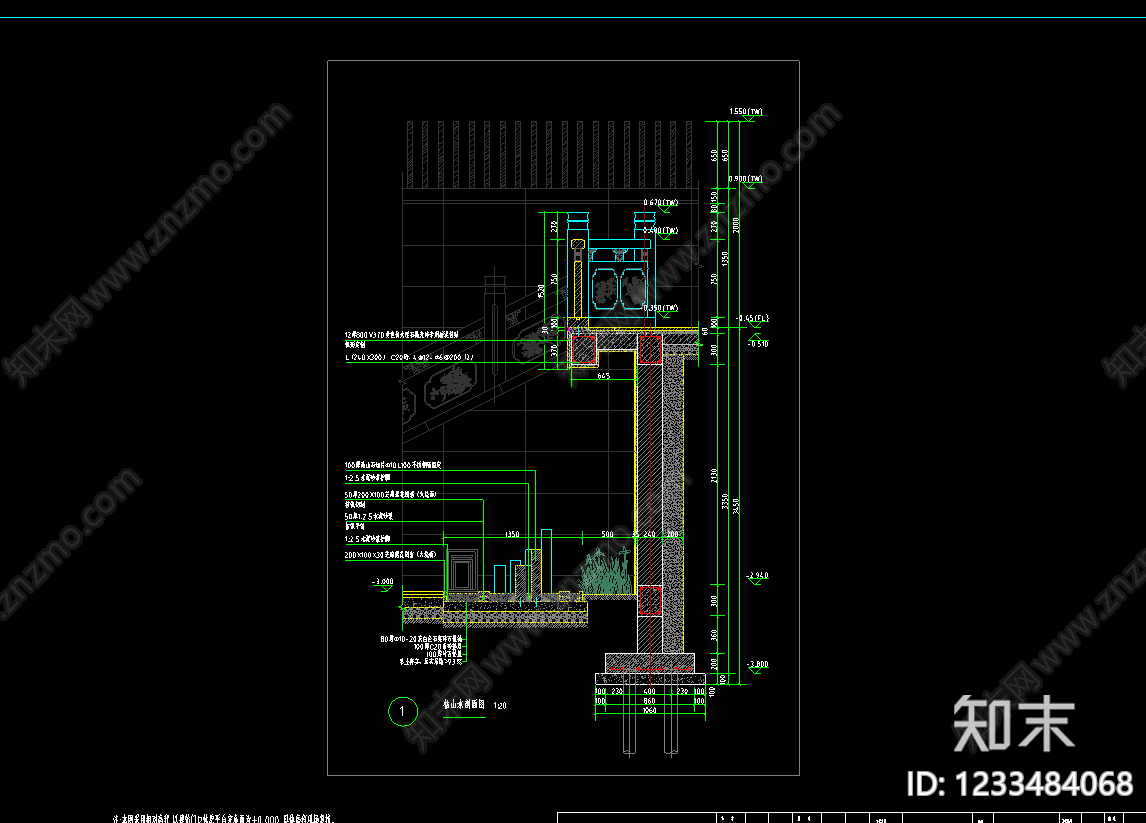Click the C20 concrete layer note
This screenshot has height=823, width=1146.
(x=438, y=647)
